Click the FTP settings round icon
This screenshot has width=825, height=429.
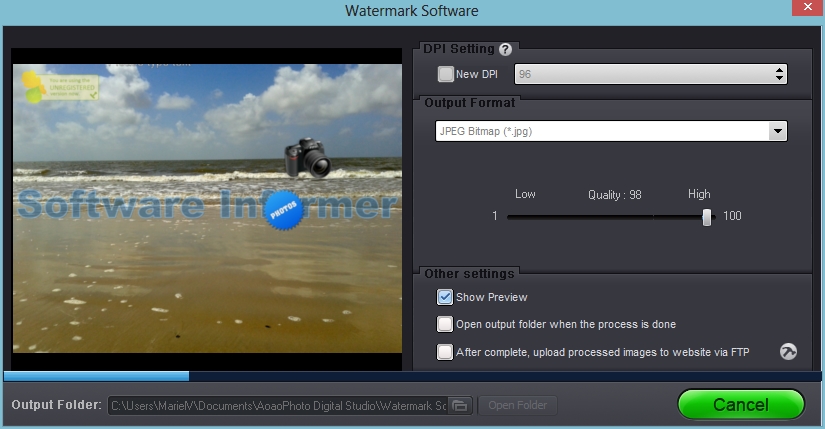click(x=788, y=352)
